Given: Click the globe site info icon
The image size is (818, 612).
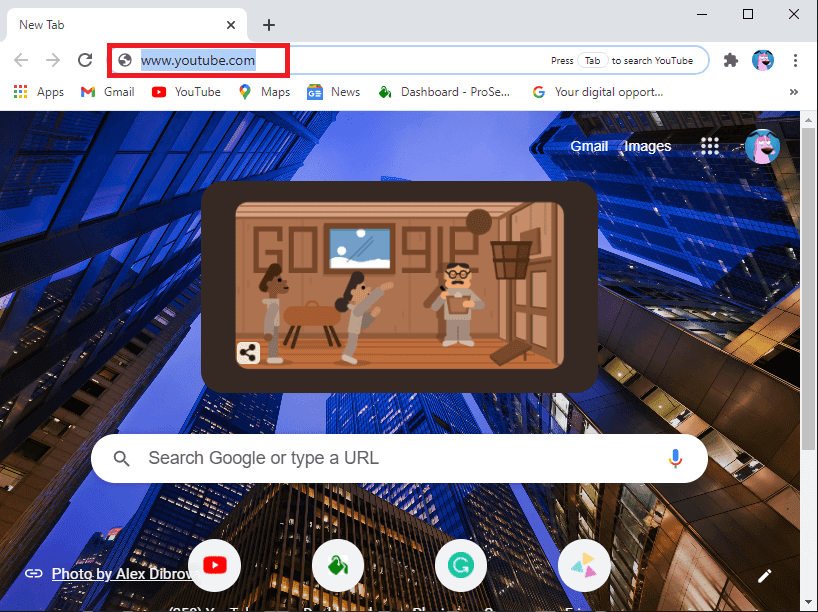Looking at the screenshot, I should point(125,60).
